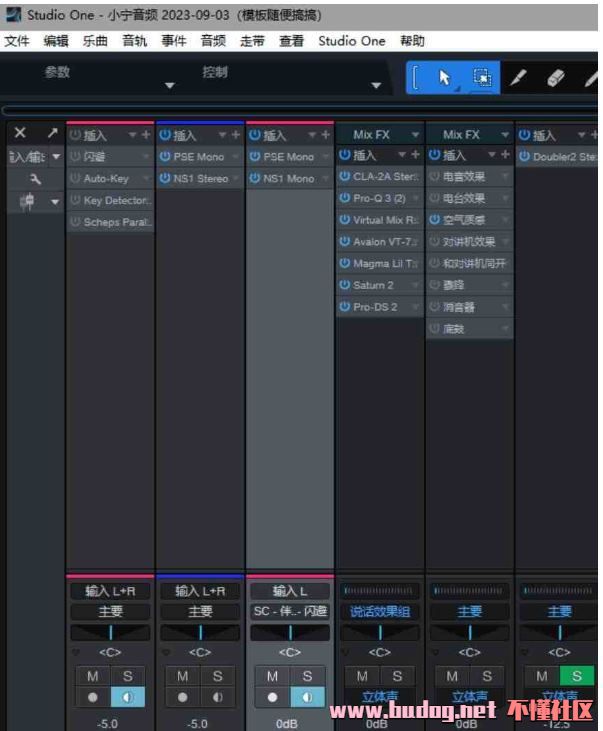Click the pan slider on the 输入 L channel
The height and width of the screenshot is (731, 603).
point(290,633)
